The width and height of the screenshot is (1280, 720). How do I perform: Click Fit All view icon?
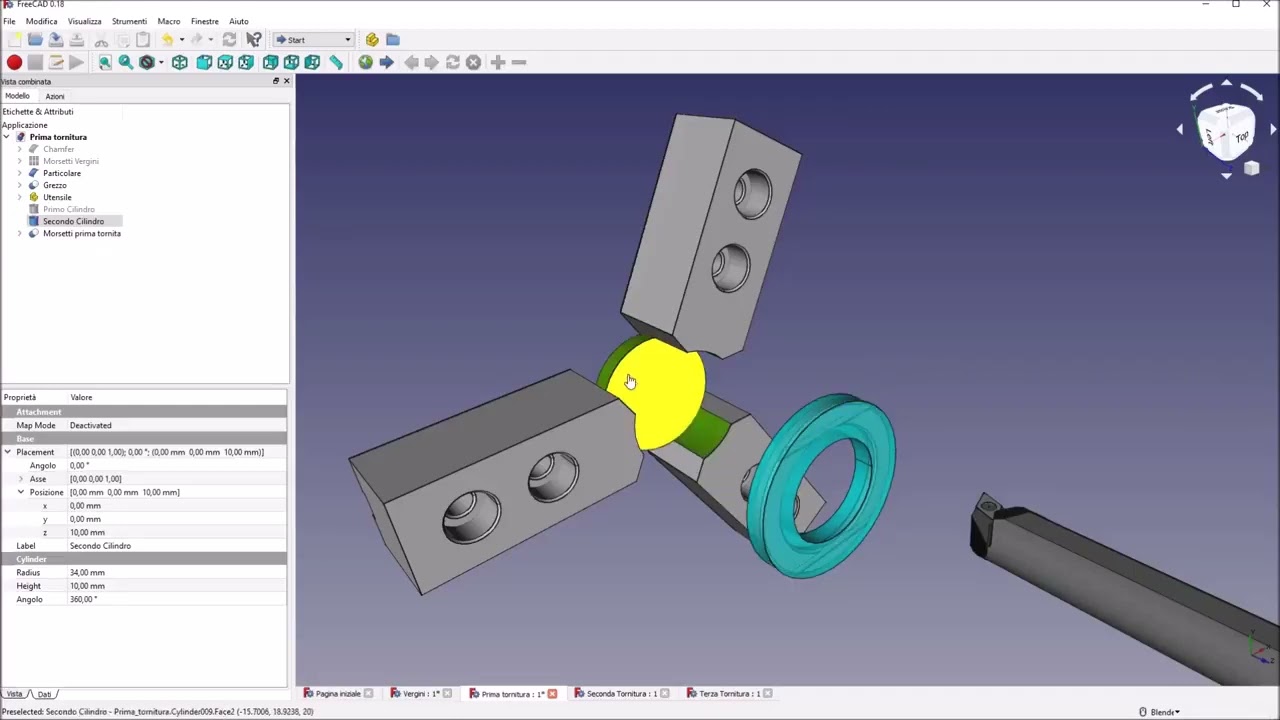coord(104,62)
